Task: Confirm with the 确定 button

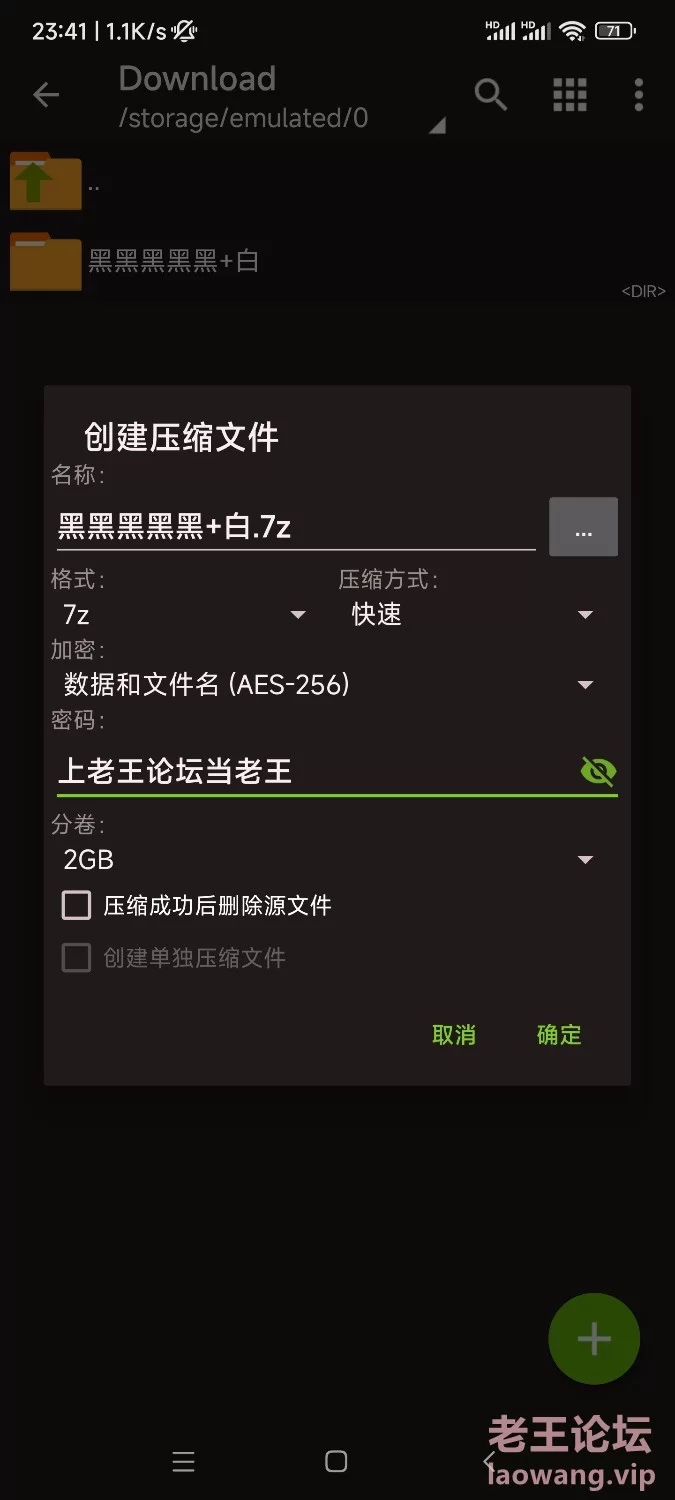Action: point(559,1035)
